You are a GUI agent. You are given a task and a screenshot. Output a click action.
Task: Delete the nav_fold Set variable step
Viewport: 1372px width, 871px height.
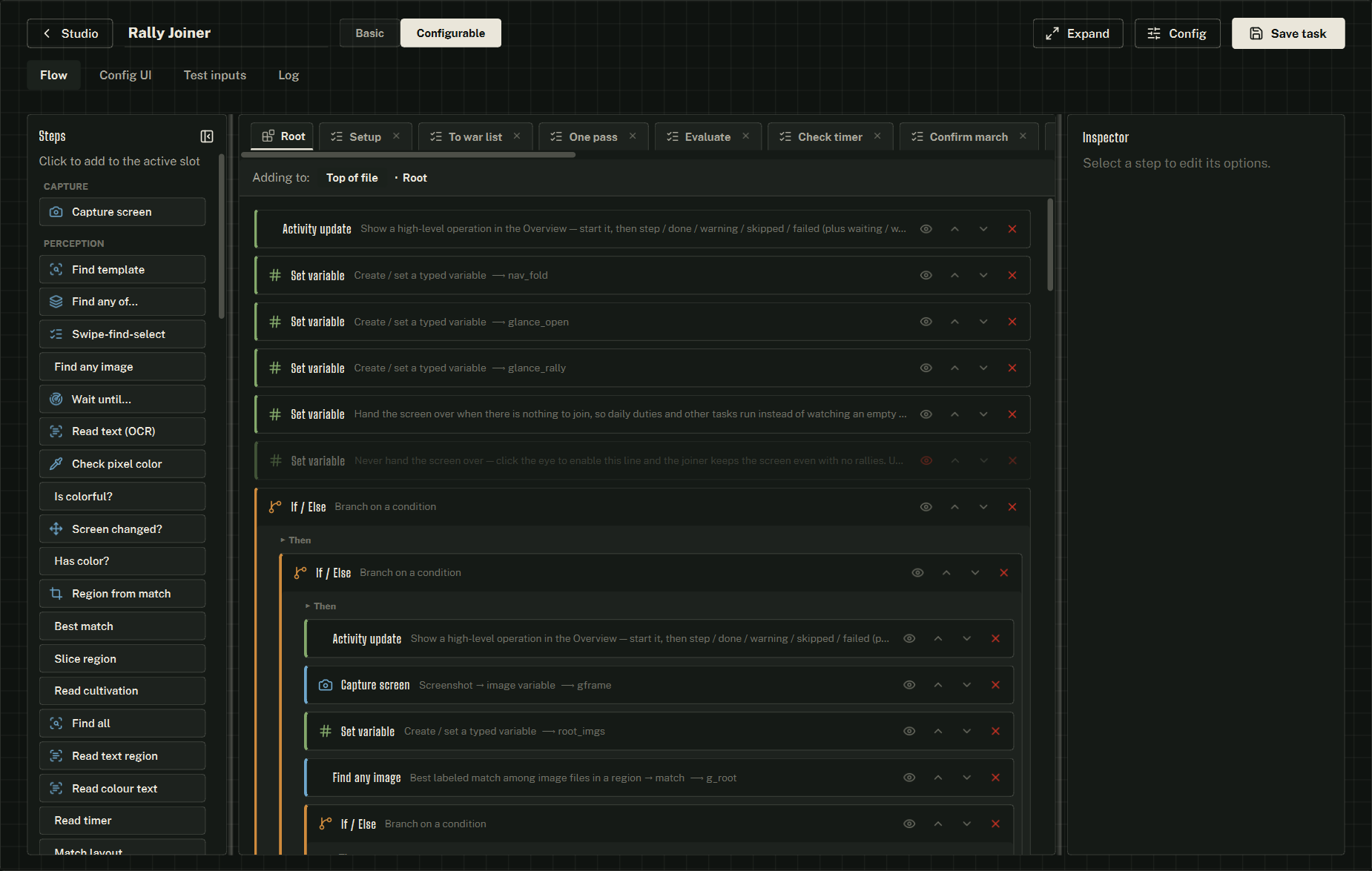coord(1012,275)
